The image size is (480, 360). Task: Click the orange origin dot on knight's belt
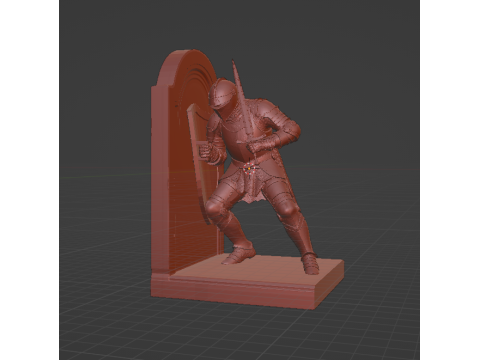[x=249, y=169]
